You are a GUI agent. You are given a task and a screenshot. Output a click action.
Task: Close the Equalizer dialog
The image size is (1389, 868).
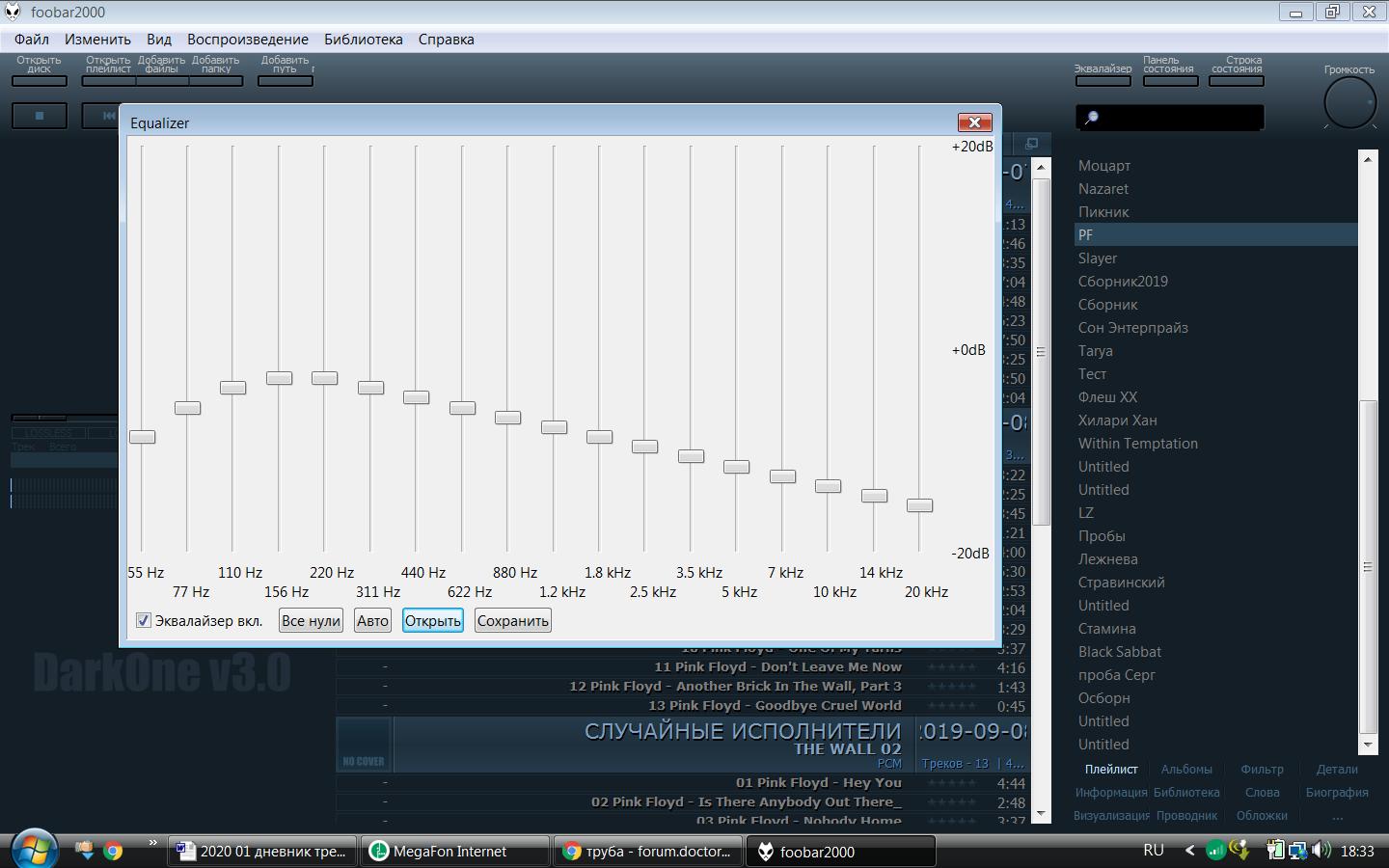click(x=975, y=122)
